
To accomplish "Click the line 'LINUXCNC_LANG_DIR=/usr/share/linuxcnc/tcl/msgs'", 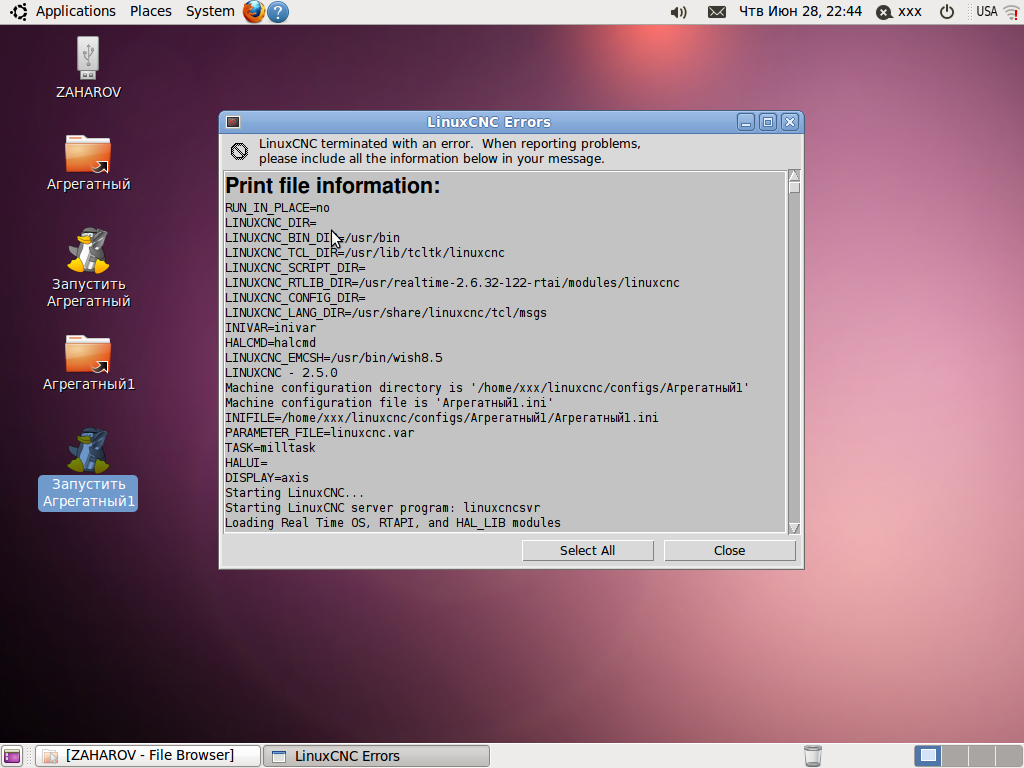I will coord(386,313).
